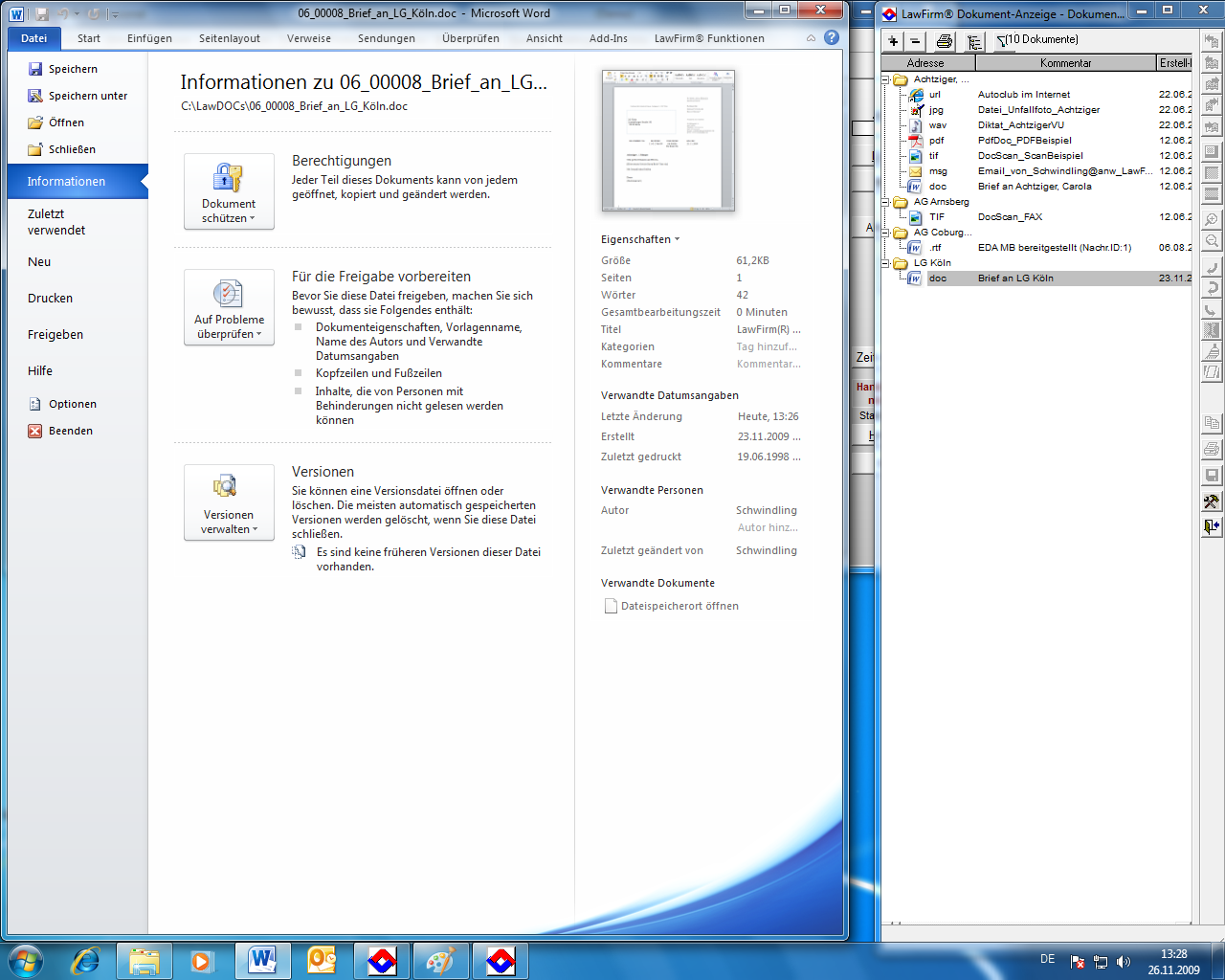Click the filter funnel icon beside 10 Dokumente
The width and height of the screenshot is (1225, 980).
(1001, 40)
